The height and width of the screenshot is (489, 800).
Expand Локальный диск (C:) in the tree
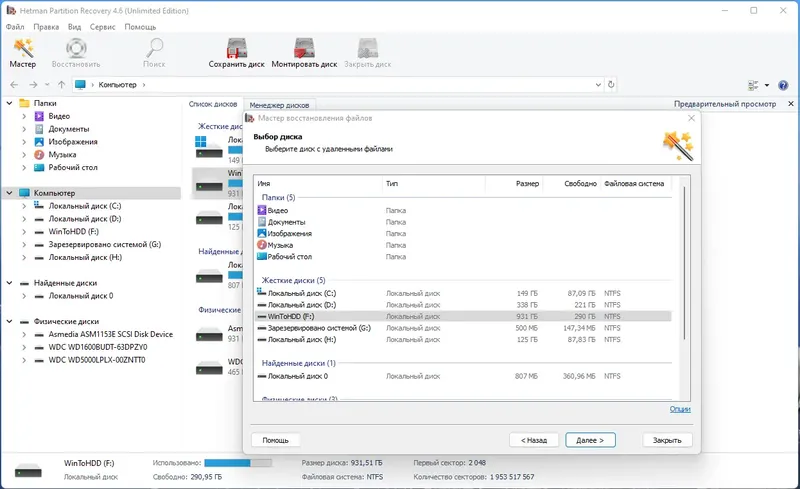(24, 206)
